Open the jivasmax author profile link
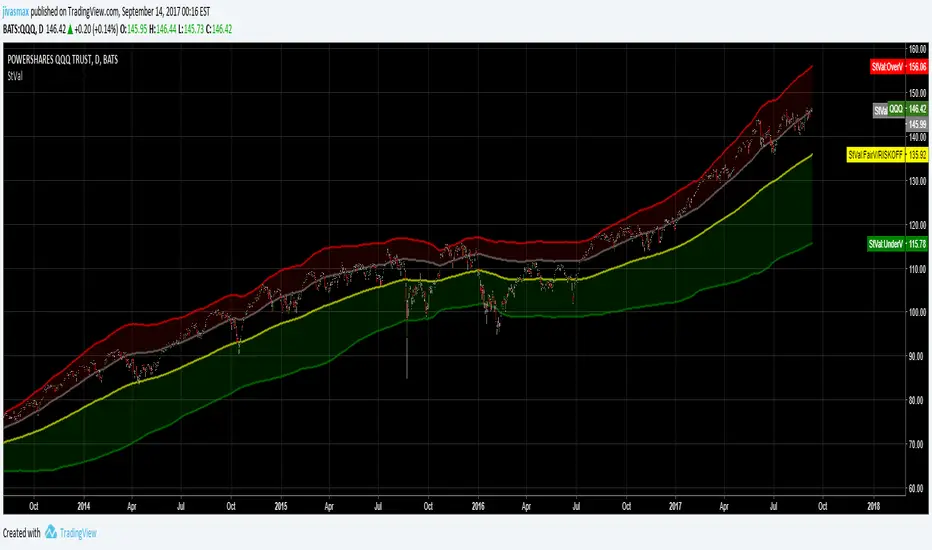 point(15,11)
